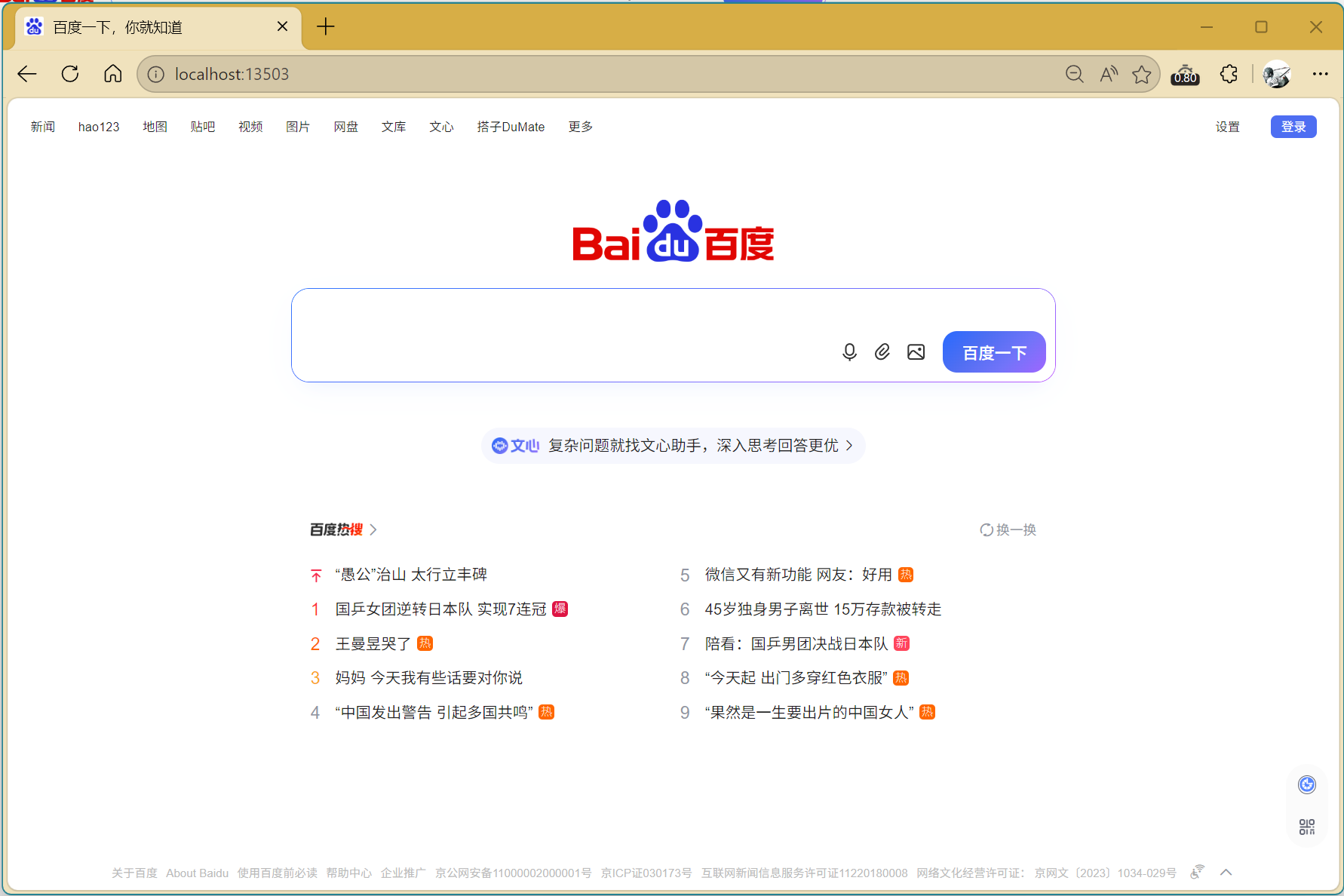The width and height of the screenshot is (1344, 896).
Task: Open hot search 王曼昱哭了
Action: [373, 643]
